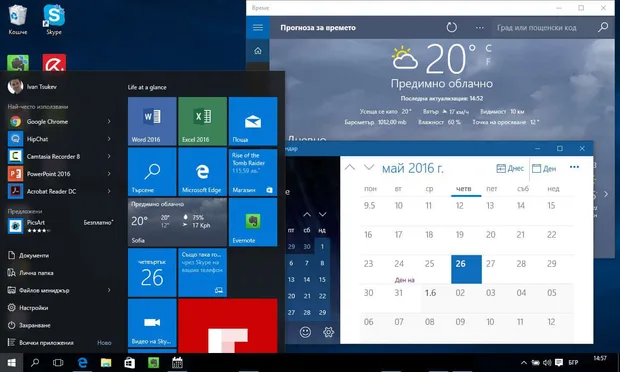Switch temperature to Celsius (C)
The image size is (620, 372).
488,48
